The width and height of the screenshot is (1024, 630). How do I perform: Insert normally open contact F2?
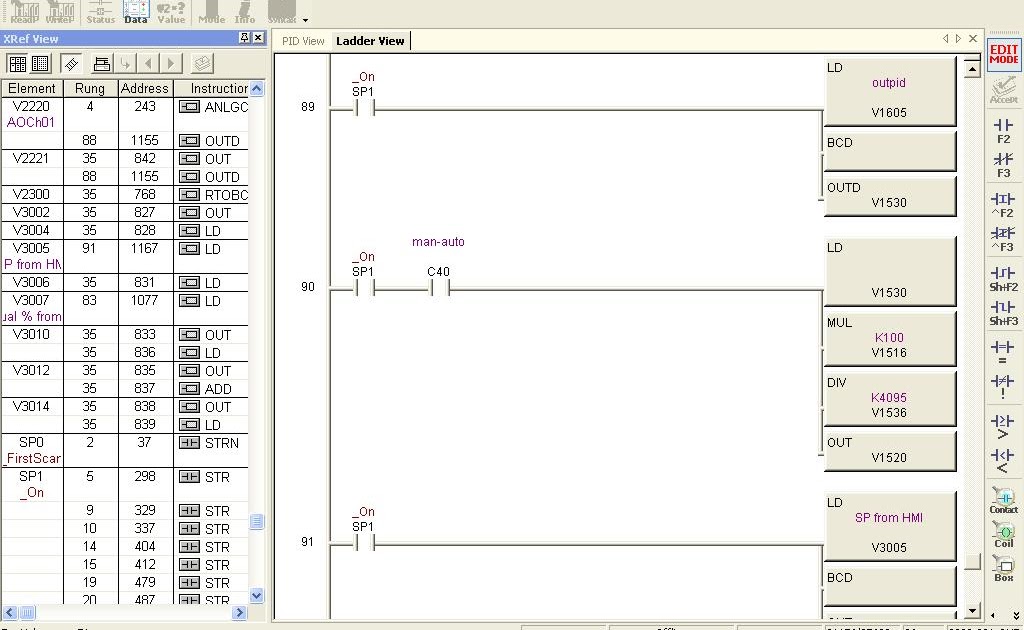[1003, 131]
